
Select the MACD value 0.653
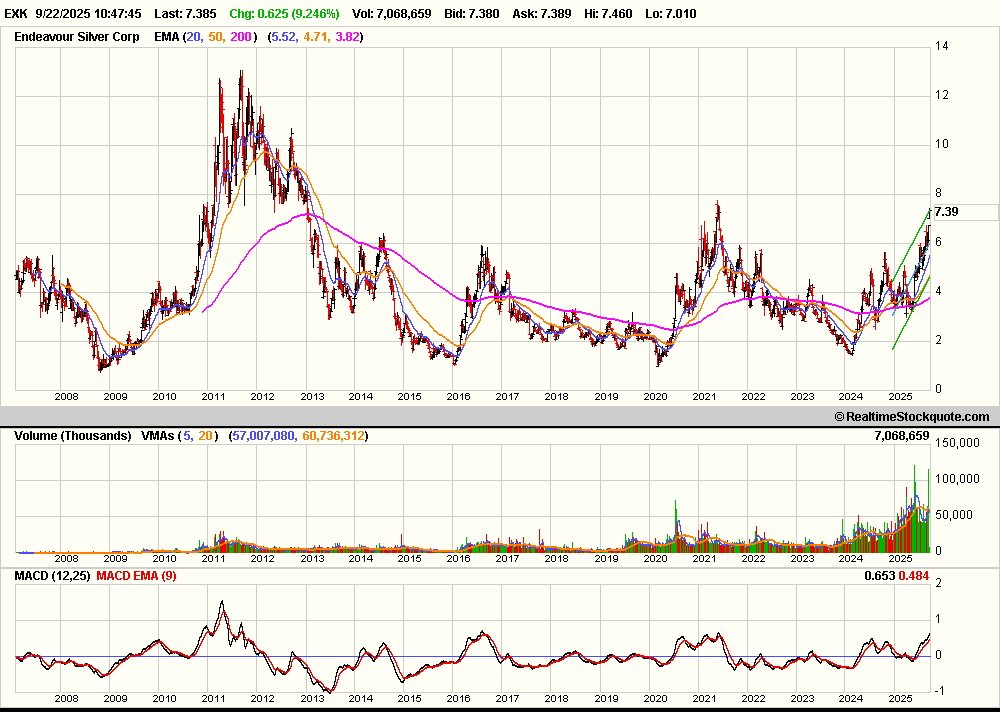[x=879, y=576]
